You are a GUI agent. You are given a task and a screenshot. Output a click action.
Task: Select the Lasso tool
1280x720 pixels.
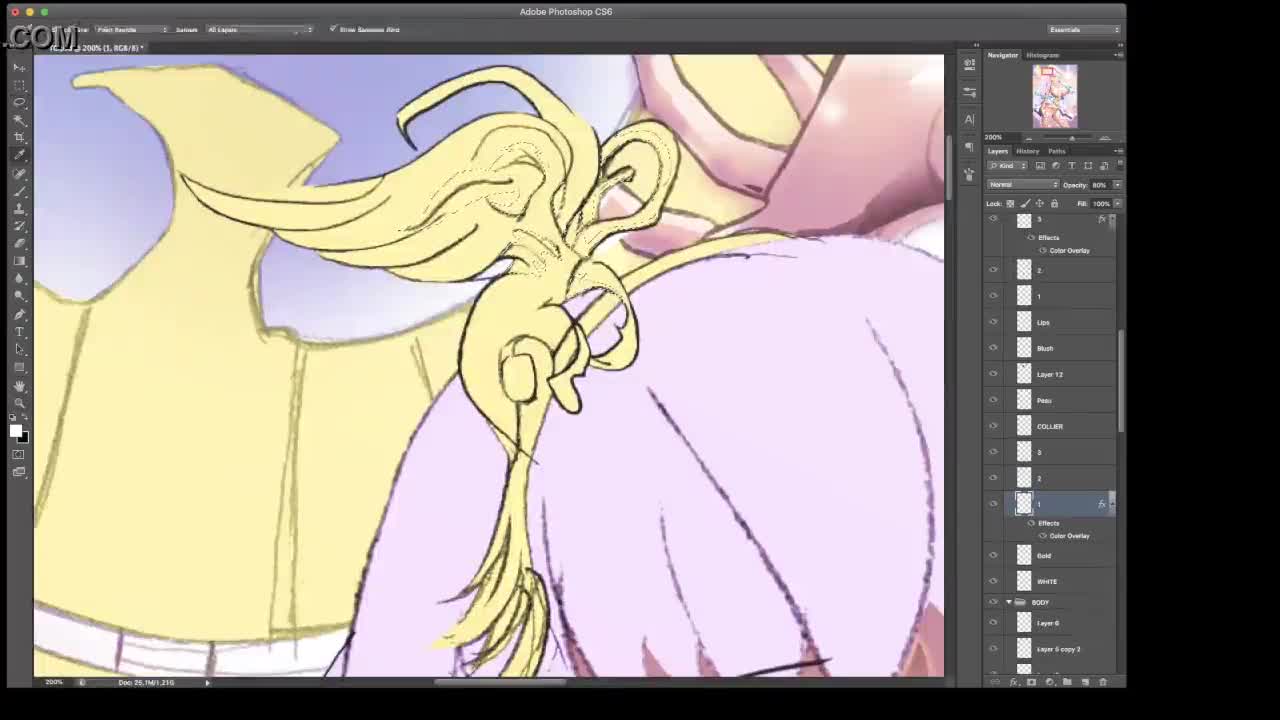[19, 102]
